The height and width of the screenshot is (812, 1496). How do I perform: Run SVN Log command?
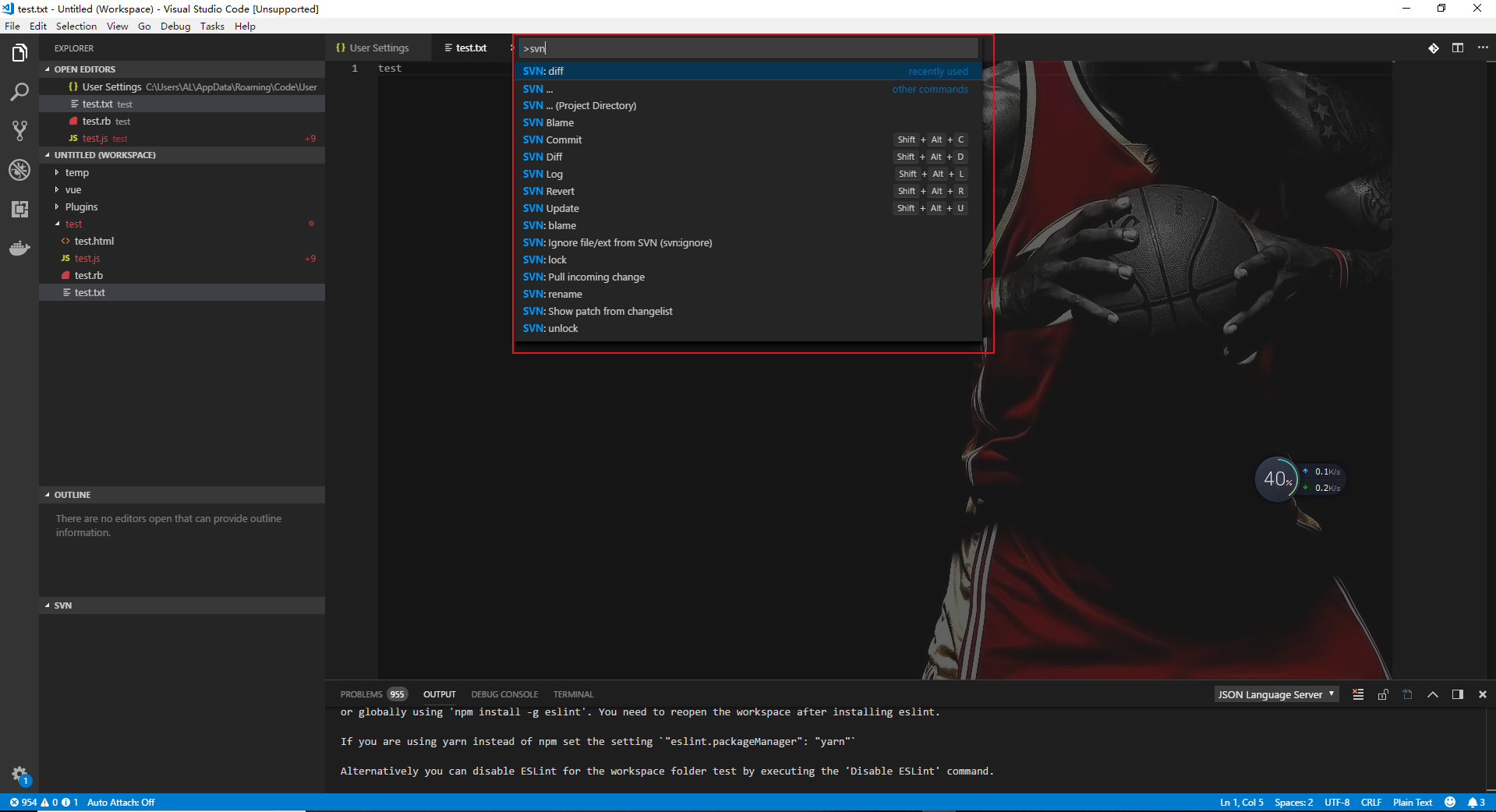747,175
